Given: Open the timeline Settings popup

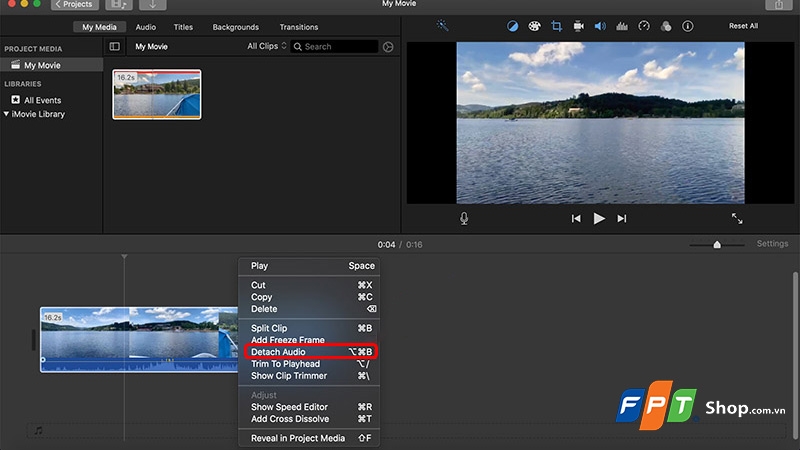Looking at the screenshot, I should point(772,243).
